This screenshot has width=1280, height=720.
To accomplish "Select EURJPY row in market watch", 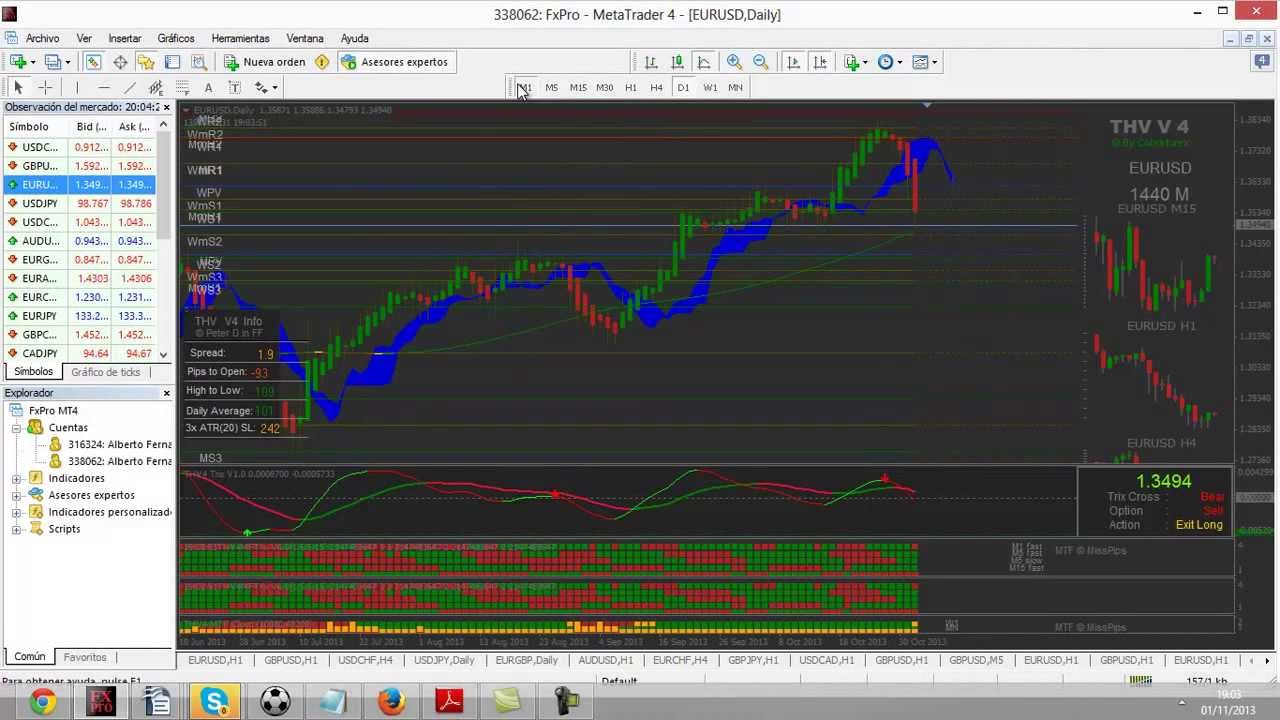I will (x=79, y=316).
